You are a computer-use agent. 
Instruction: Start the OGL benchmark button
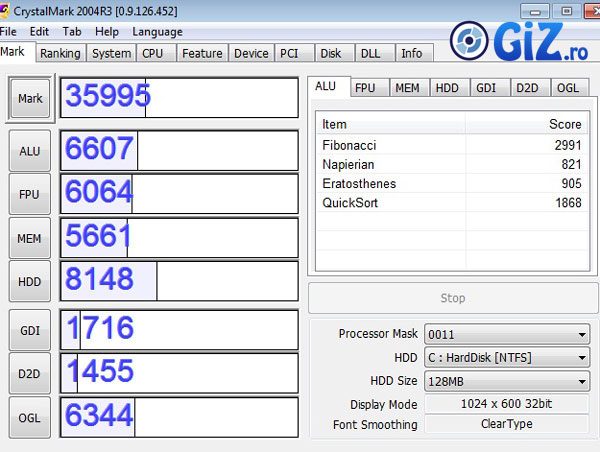[30, 417]
